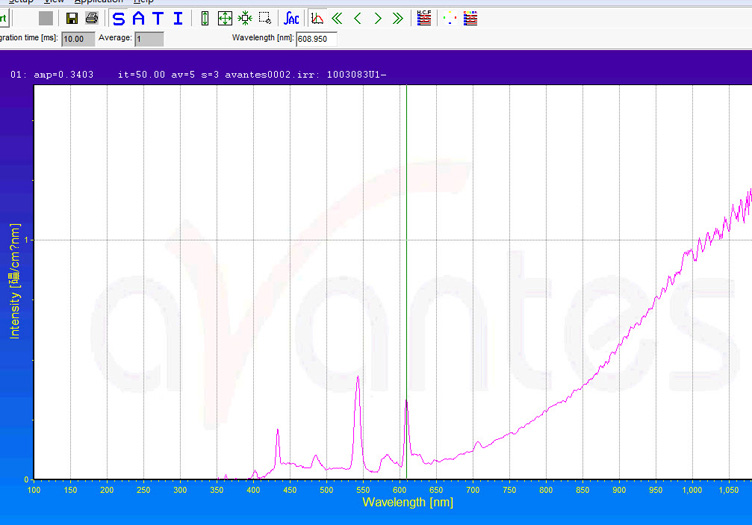Switch to Absorbance mode with A button
Screen dimensions: 752x525
(x=138, y=18)
